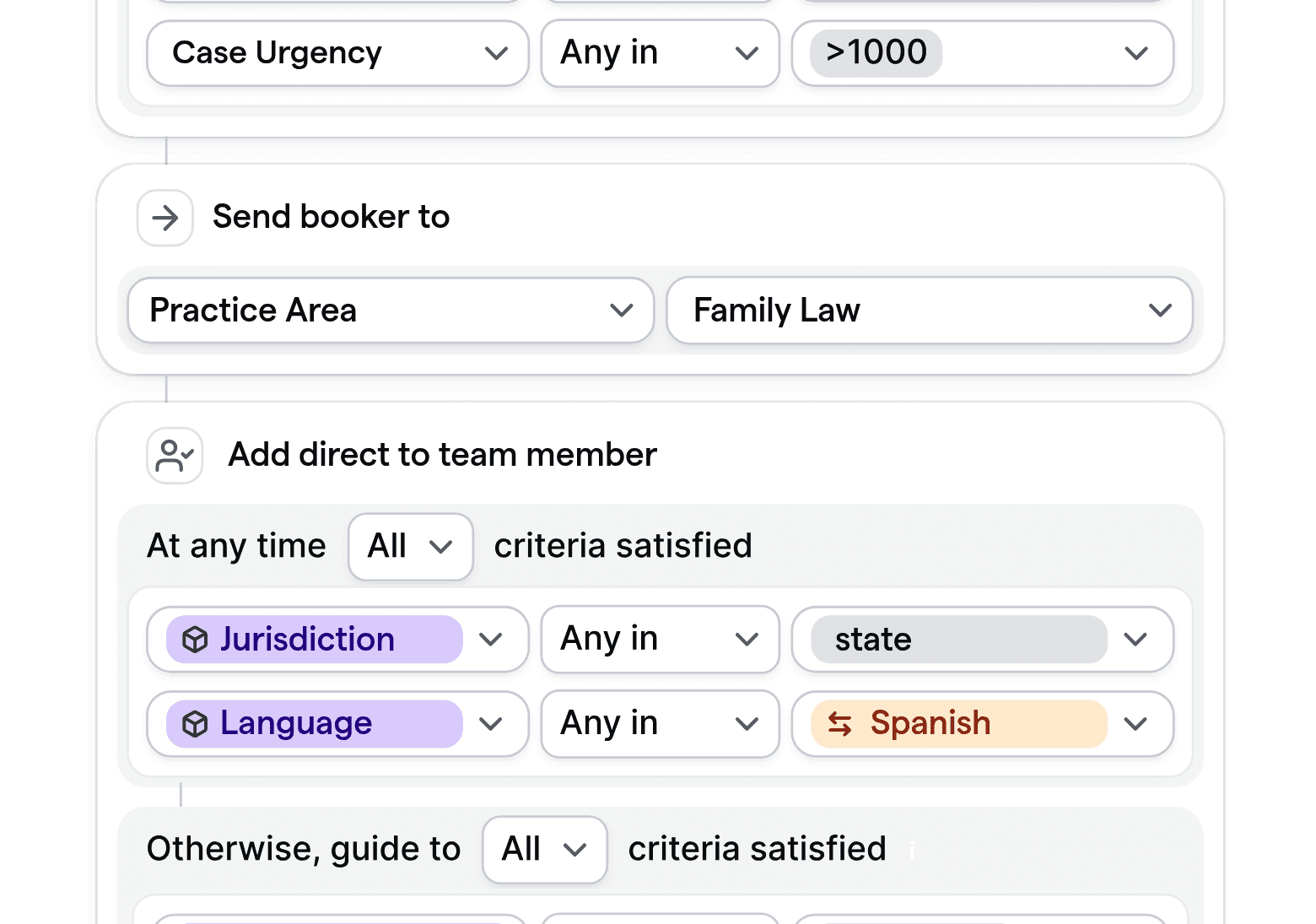Click the person-check icon on "Add direct to team member"

click(x=174, y=455)
